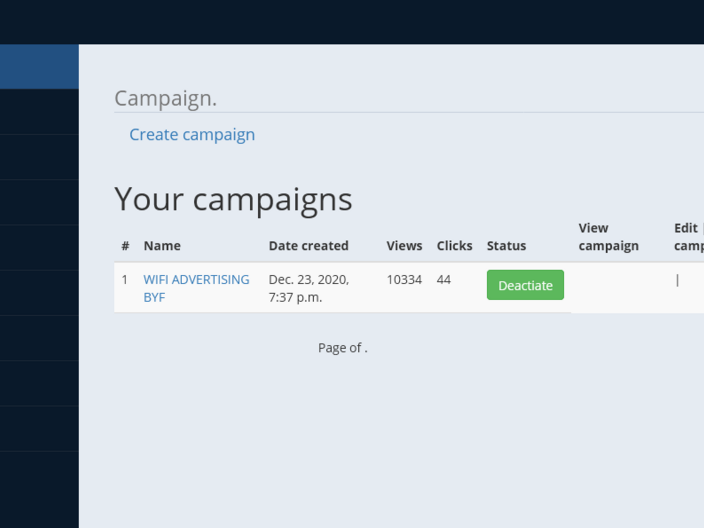Open the WIFI ADVERTISING BYF campaign
Image resolution: width=704 pixels, height=528 pixels.
point(196,280)
